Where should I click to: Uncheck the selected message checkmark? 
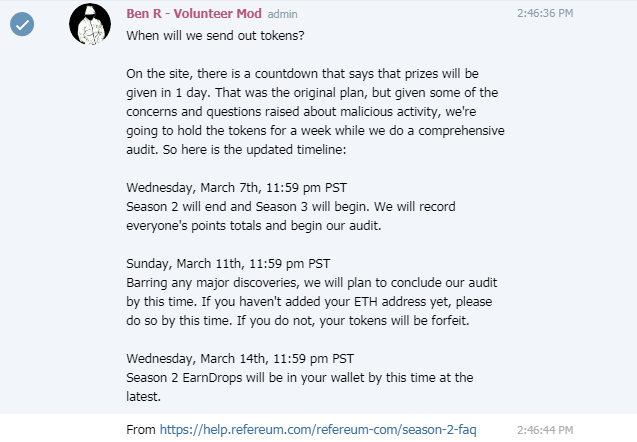pos(22,27)
